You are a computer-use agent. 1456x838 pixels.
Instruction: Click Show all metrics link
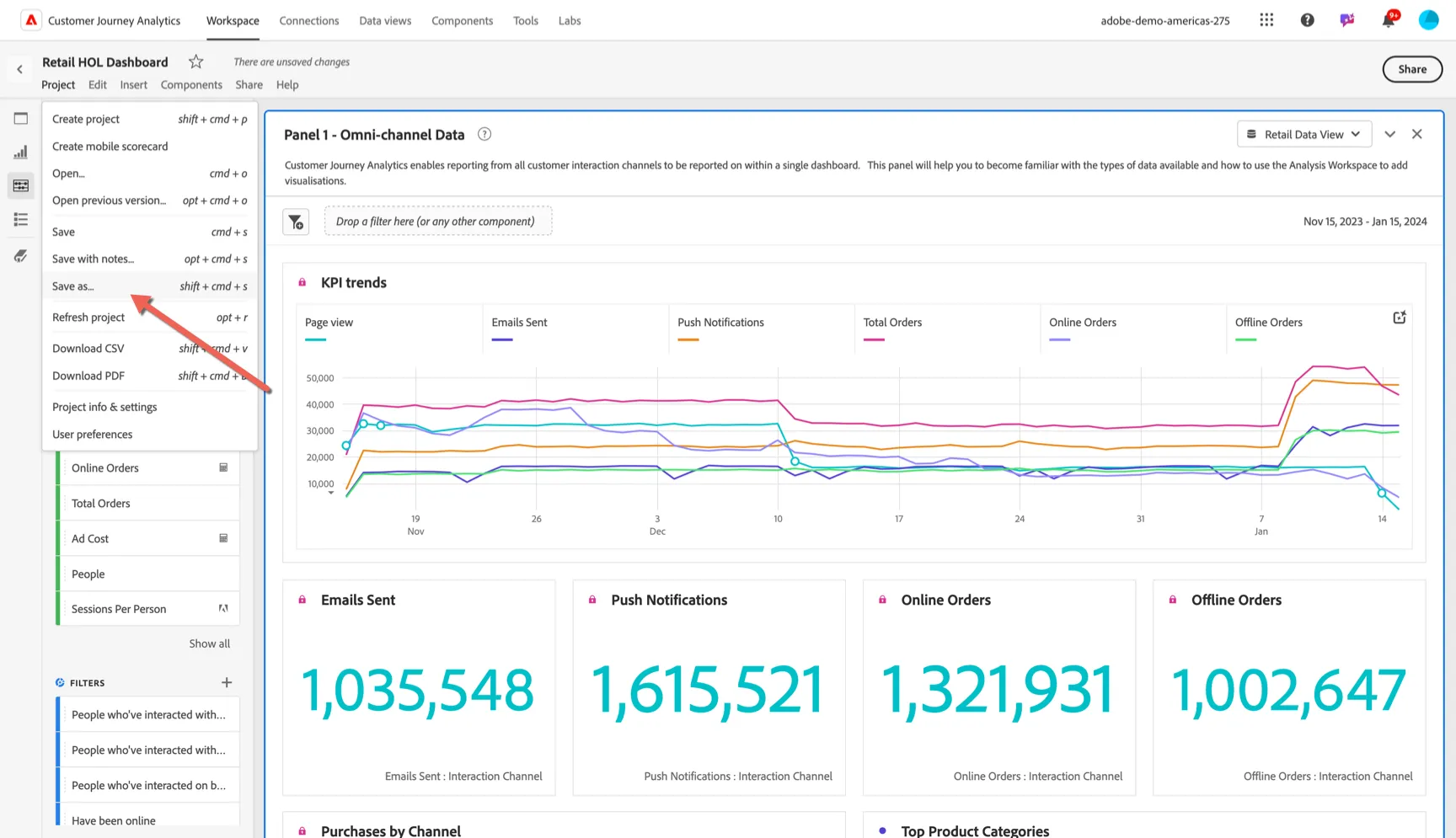tap(209, 643)
